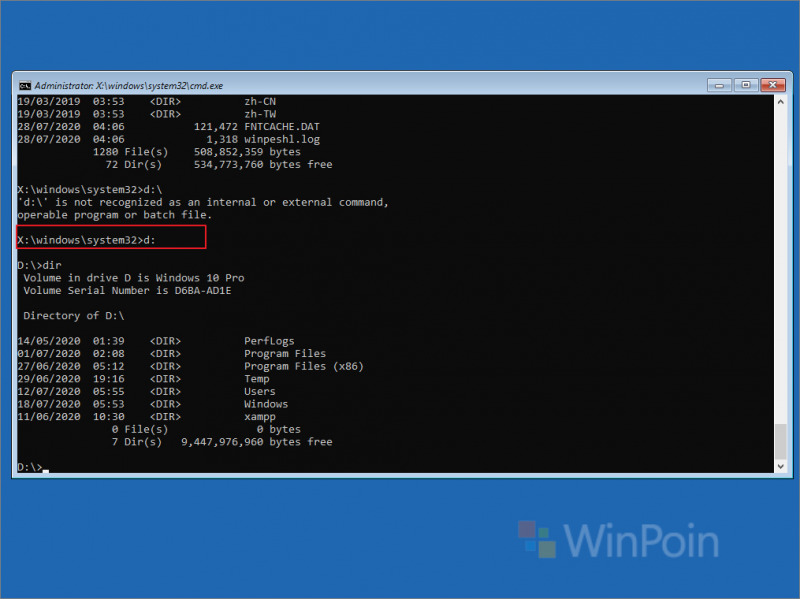Image resolution: width=800 pixels, height=599 pixels.
Task: Click the 'X:\windows\system32>d:' prompt line
Action: (x=86, y=240)
